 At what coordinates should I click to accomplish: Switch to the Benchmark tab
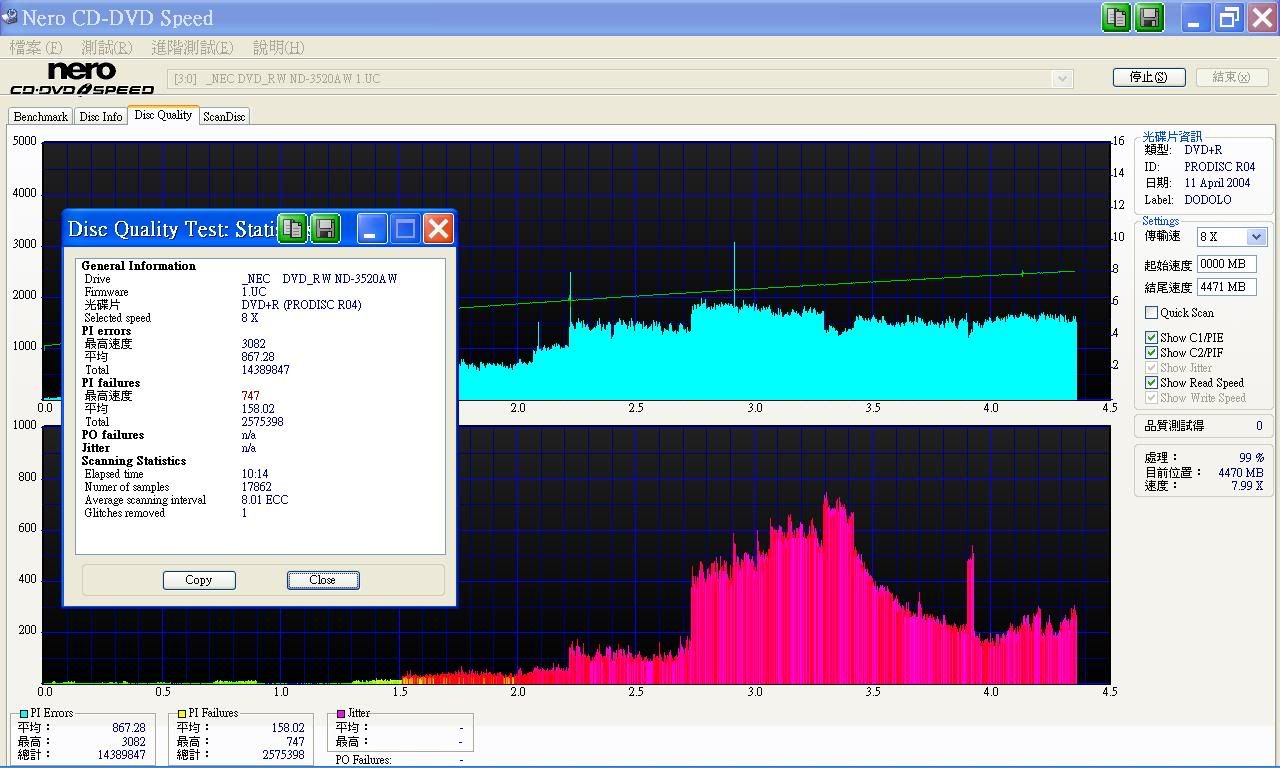[40, 117]
